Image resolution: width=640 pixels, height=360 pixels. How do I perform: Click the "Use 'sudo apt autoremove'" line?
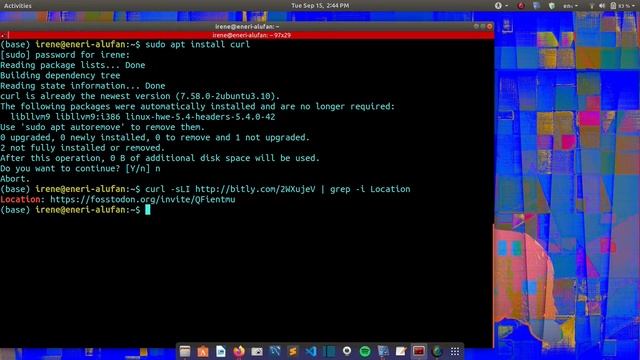(102, 127)
